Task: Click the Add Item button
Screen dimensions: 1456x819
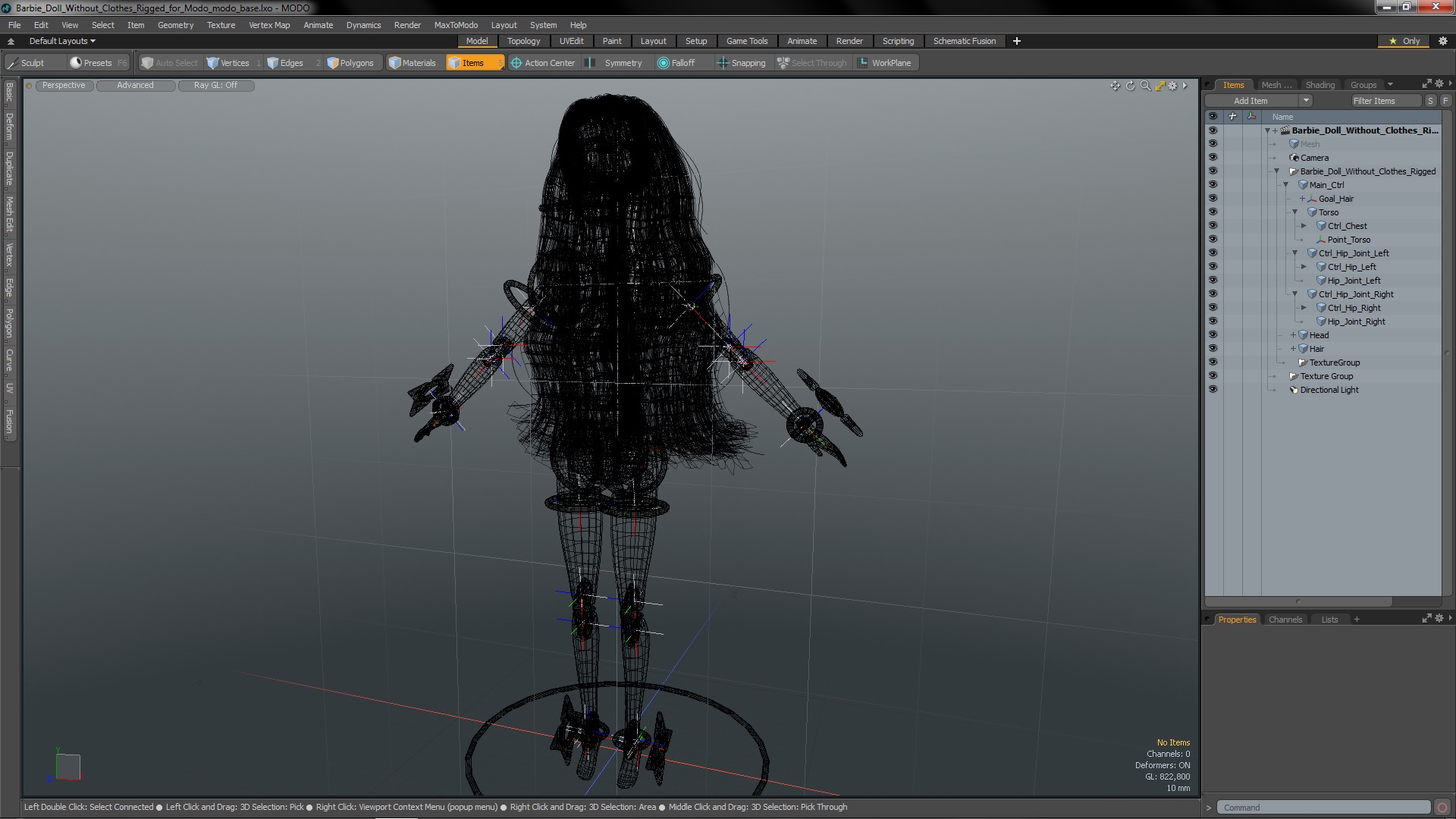Action: [1251, 101]
